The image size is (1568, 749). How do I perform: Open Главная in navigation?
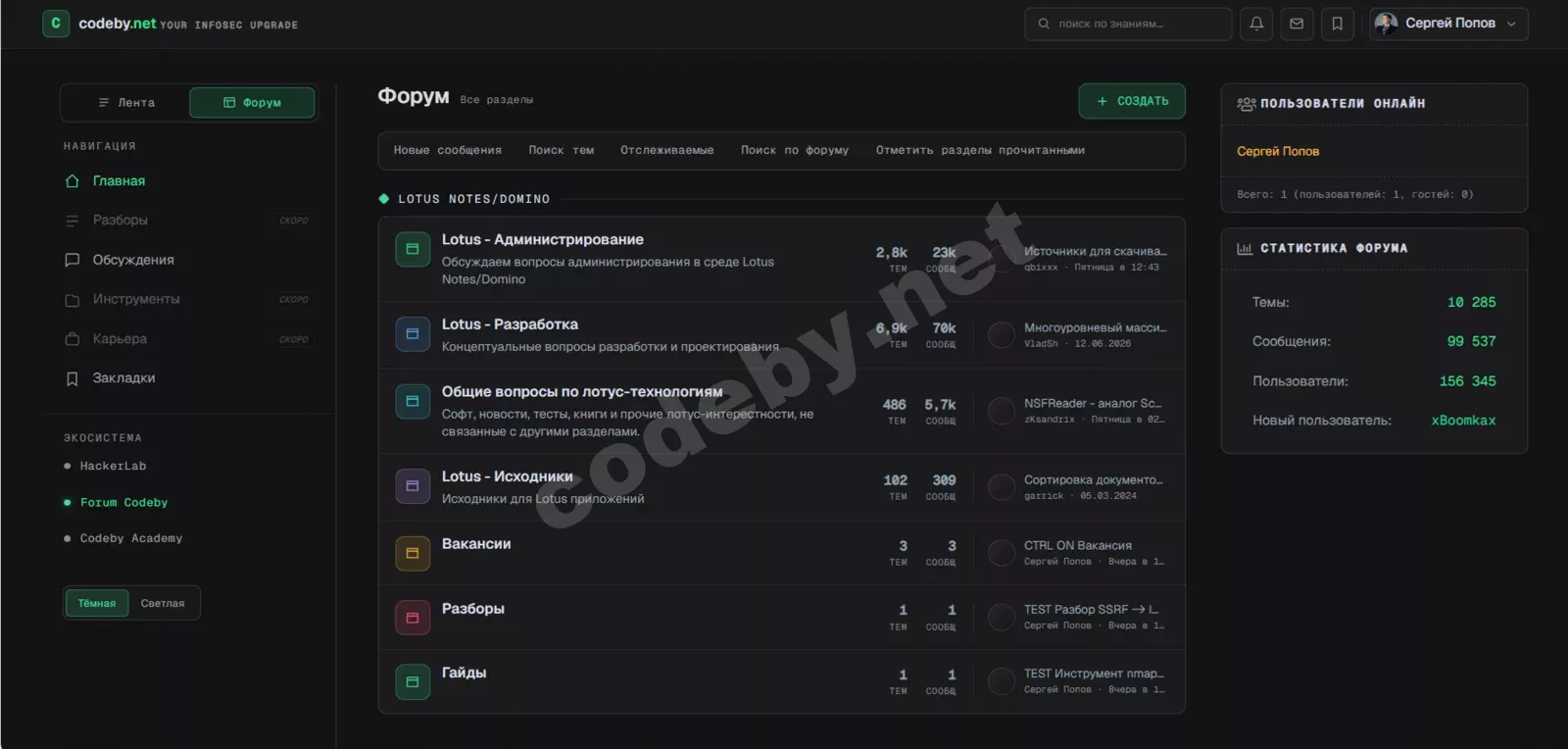(x=119, y=181)
